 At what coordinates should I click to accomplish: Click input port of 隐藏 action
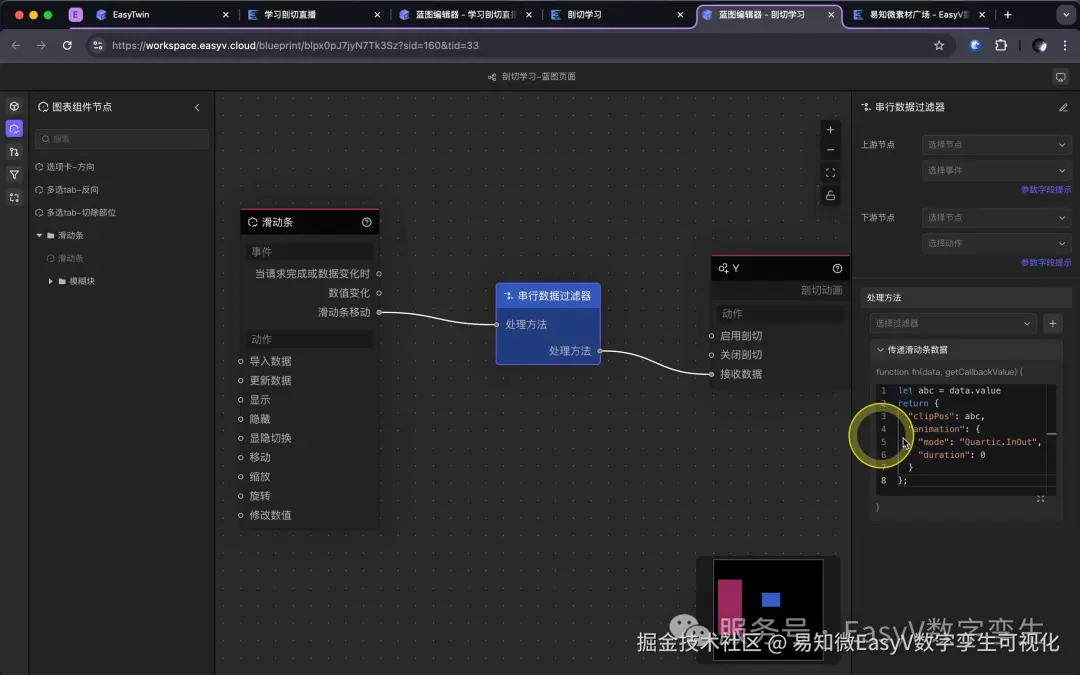240,419
